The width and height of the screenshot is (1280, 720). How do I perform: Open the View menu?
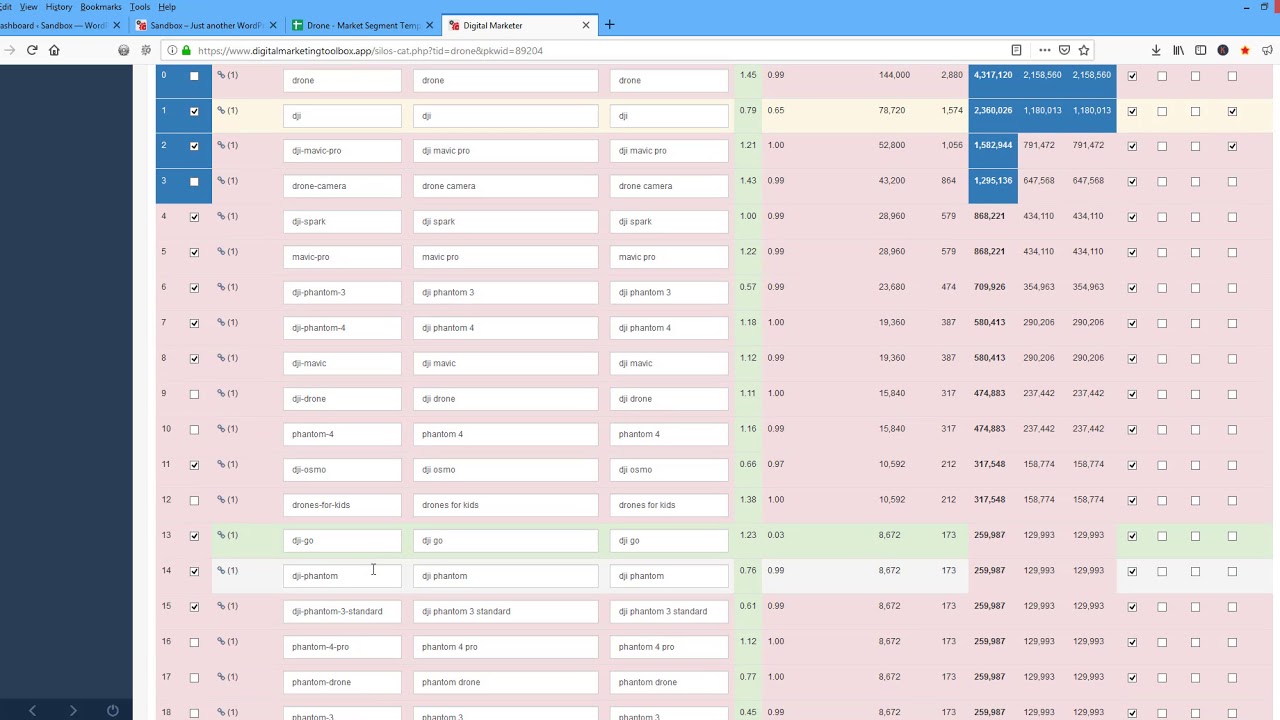point(28,7)
